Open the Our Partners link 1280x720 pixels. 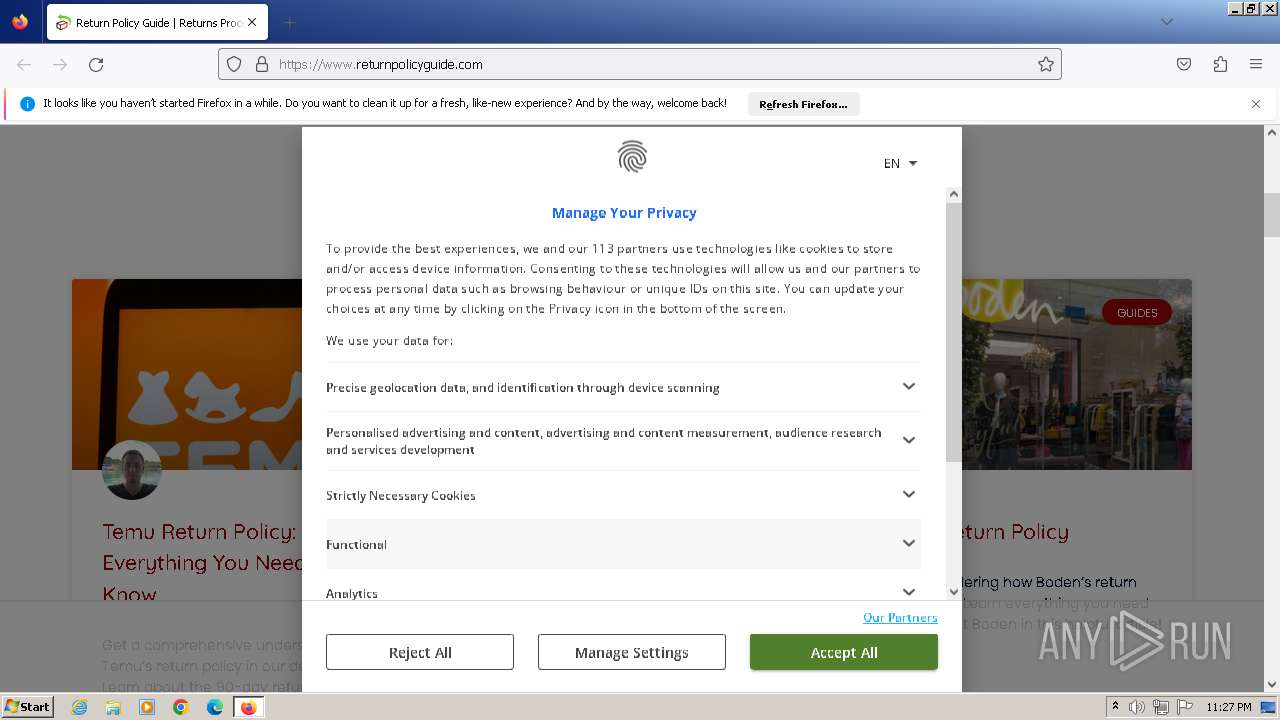click(x=900, y=617)
